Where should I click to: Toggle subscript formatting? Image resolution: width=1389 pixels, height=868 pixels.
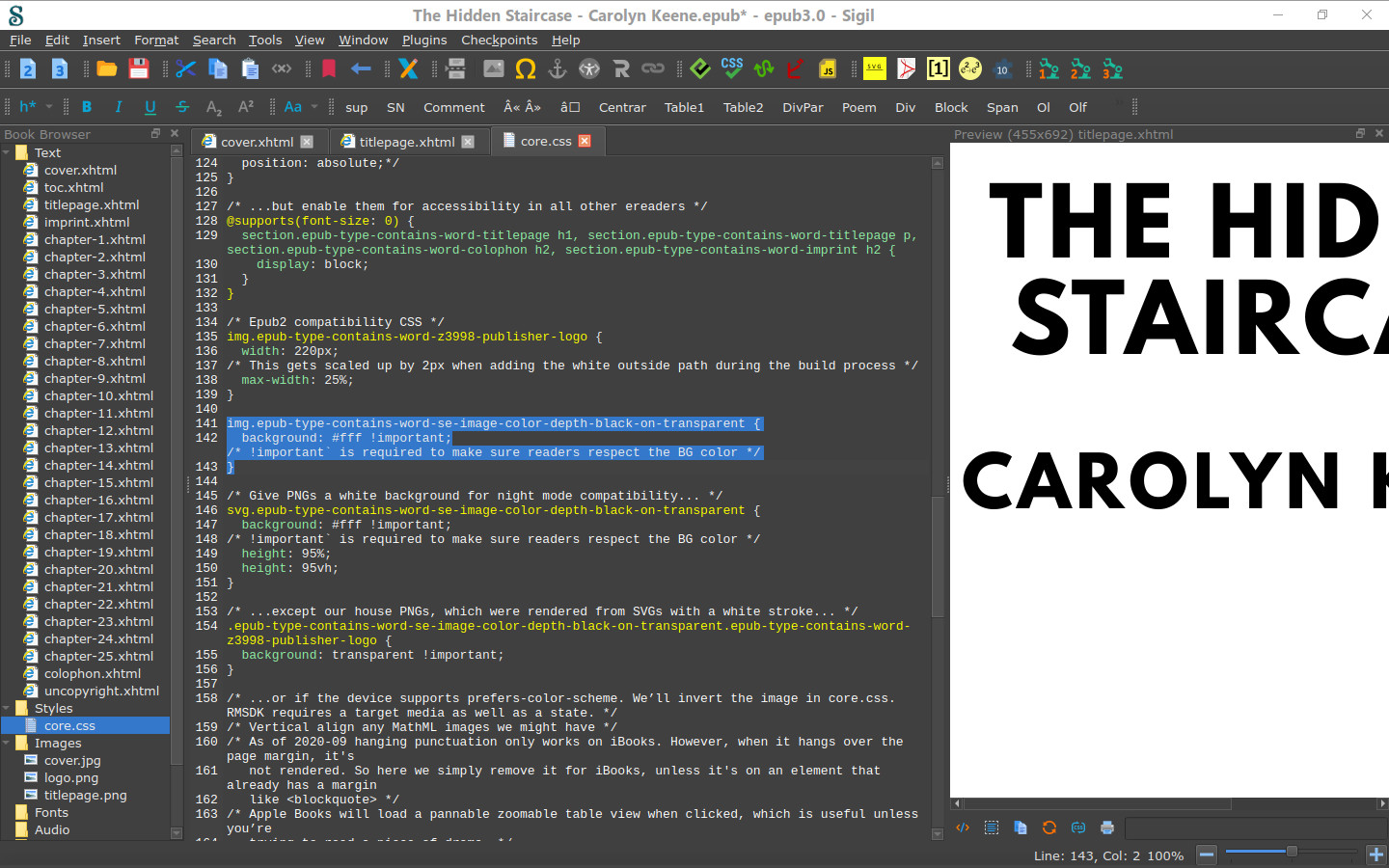(x=214, y=107)
